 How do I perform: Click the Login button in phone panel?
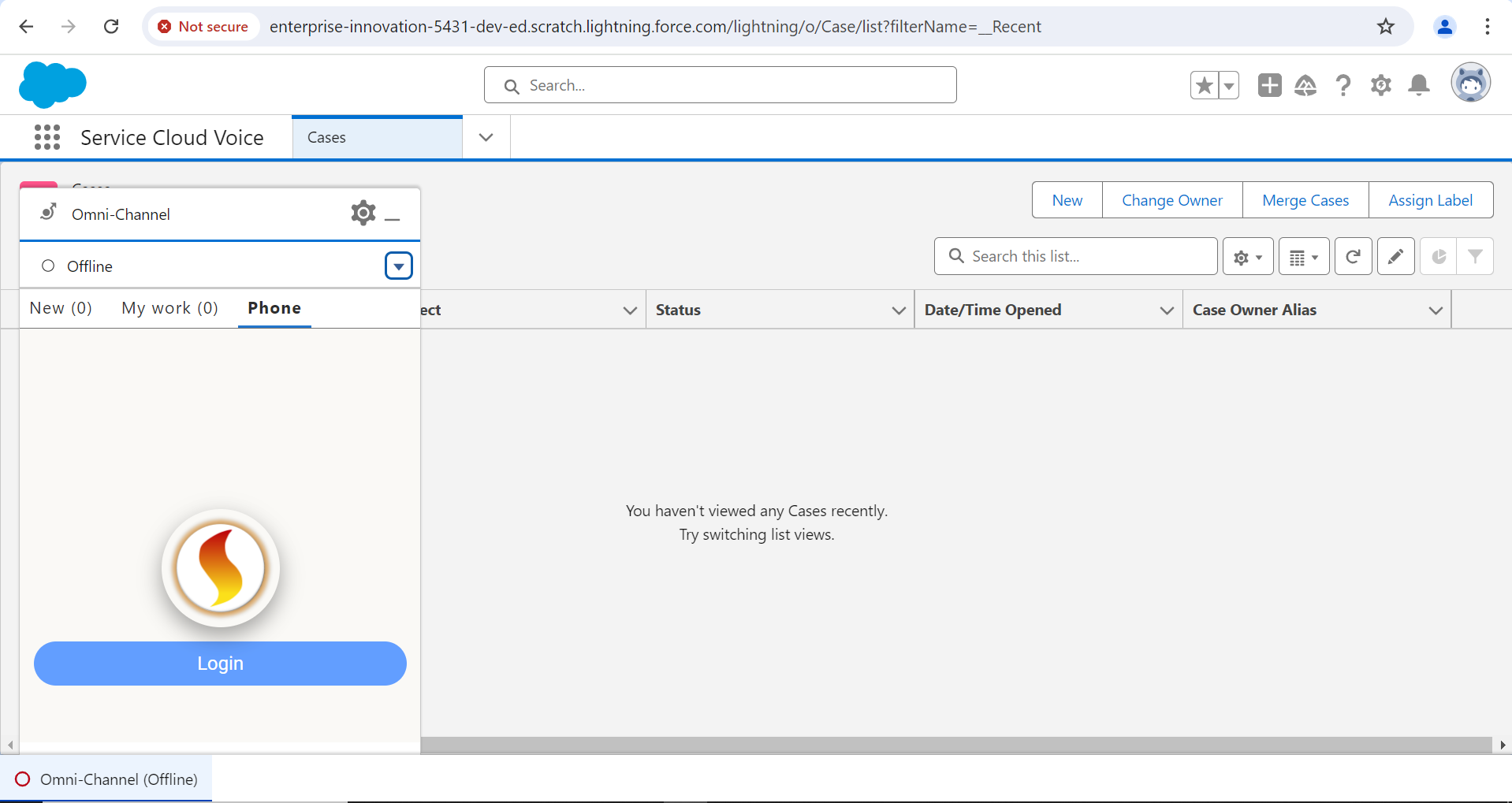point(220,664)
